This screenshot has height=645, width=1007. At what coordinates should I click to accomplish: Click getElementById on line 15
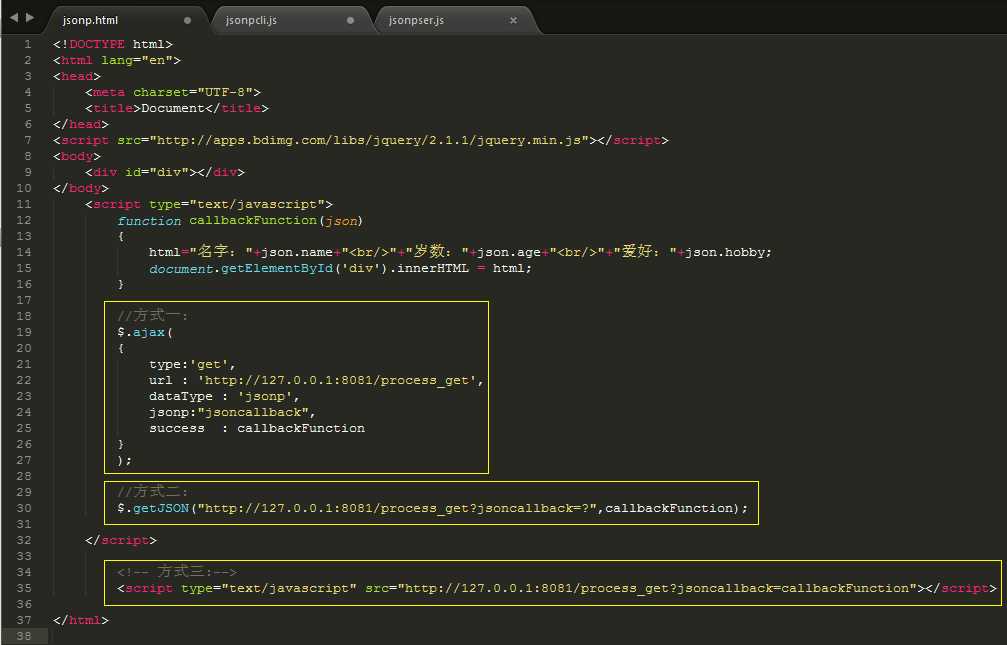(277, 268)
